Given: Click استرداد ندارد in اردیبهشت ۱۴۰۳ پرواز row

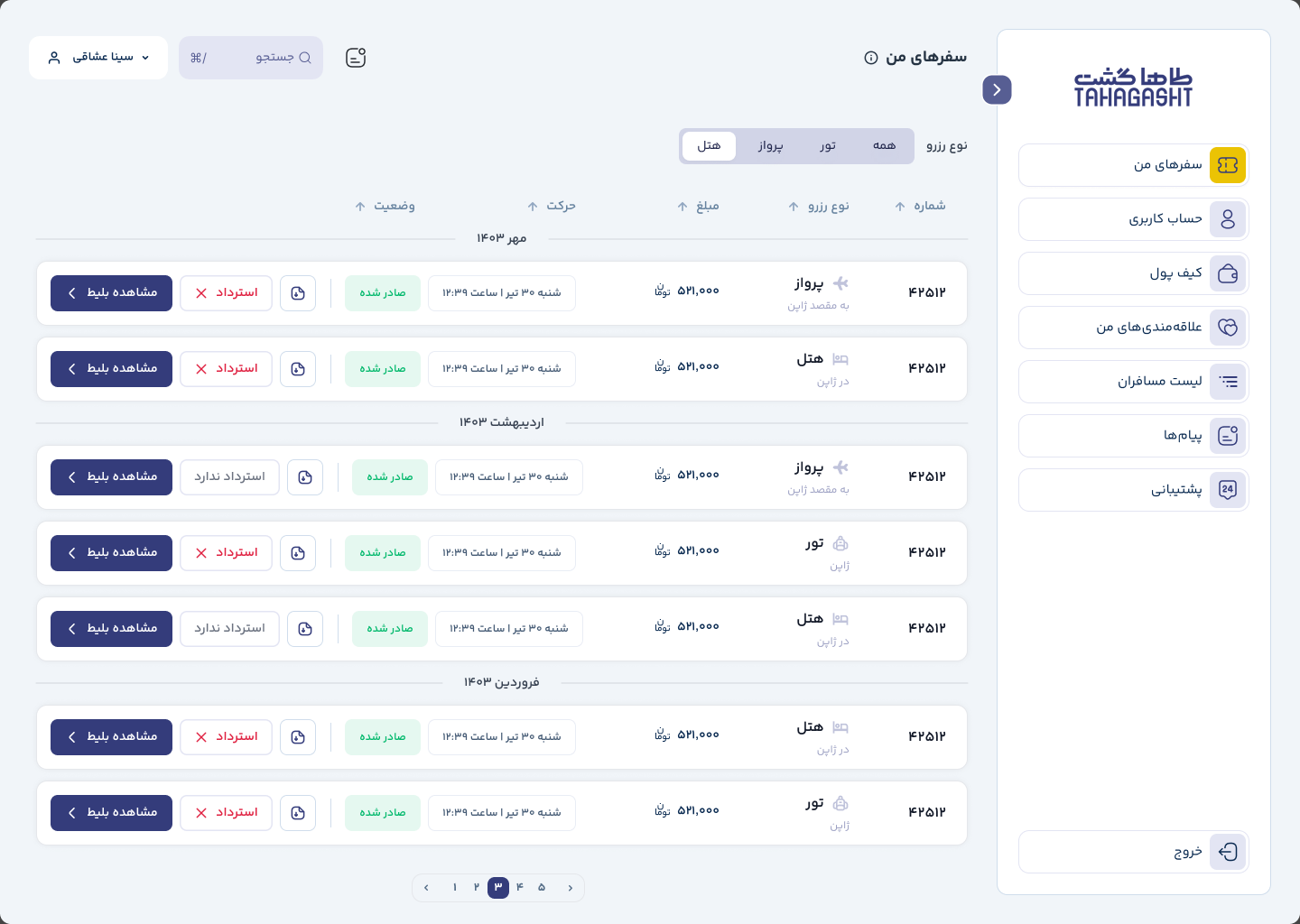Looking at the screenshot, I should pyautogui.click(x=229, y=477).
